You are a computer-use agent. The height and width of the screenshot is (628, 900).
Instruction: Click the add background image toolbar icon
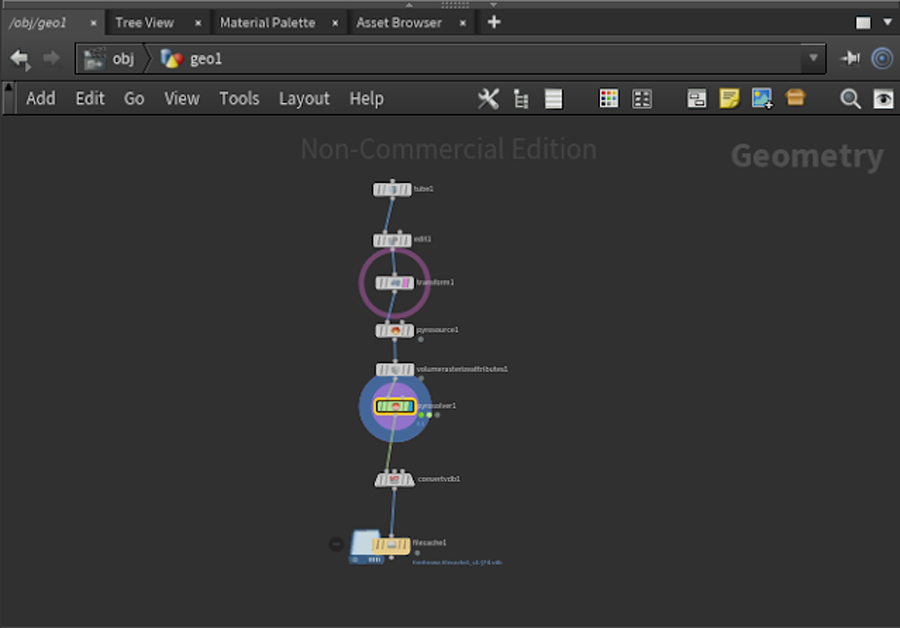pyautogui.click(x=762, y=99)
